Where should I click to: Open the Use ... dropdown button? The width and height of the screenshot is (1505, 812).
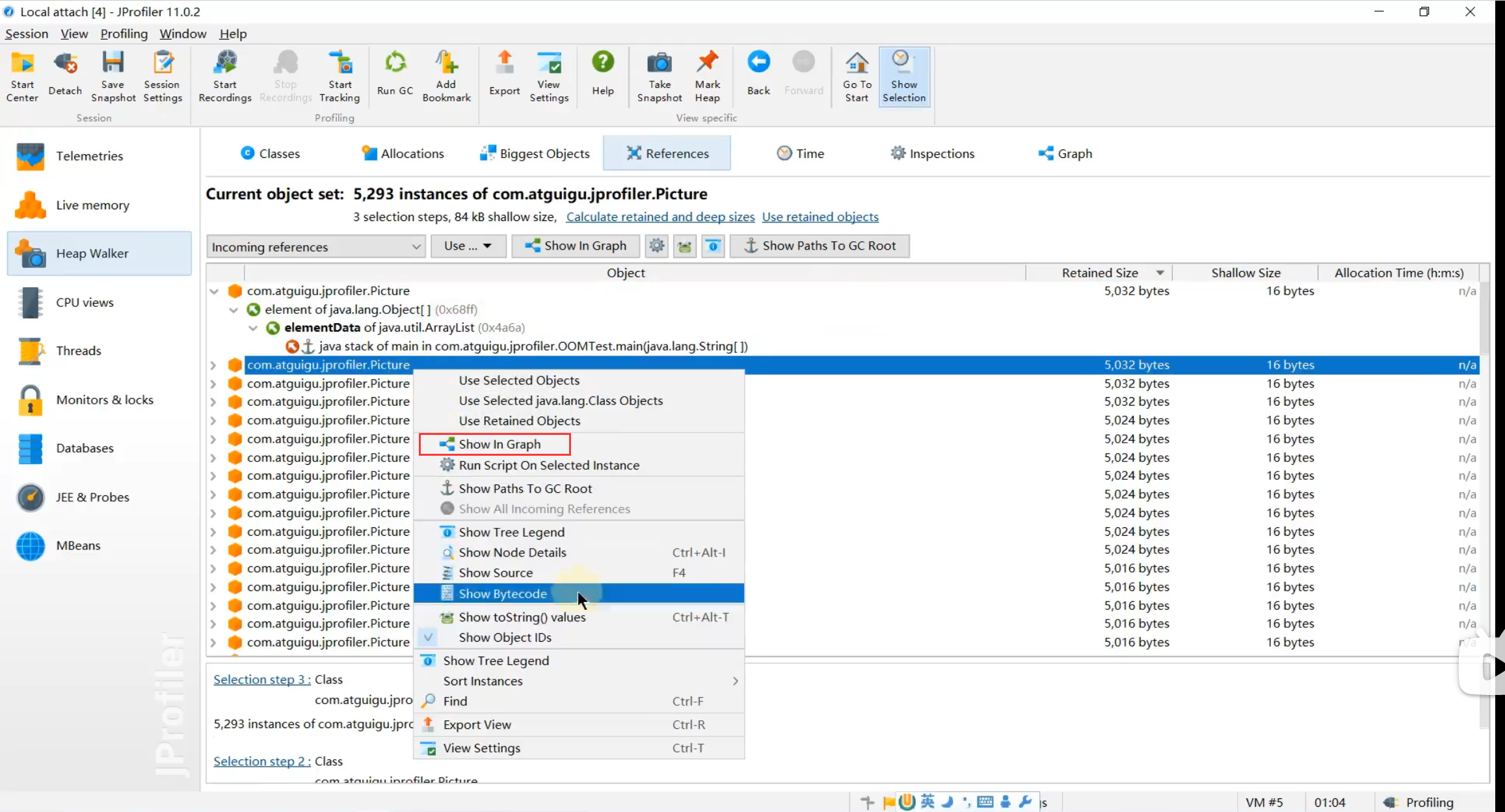(x=468, y=246)
